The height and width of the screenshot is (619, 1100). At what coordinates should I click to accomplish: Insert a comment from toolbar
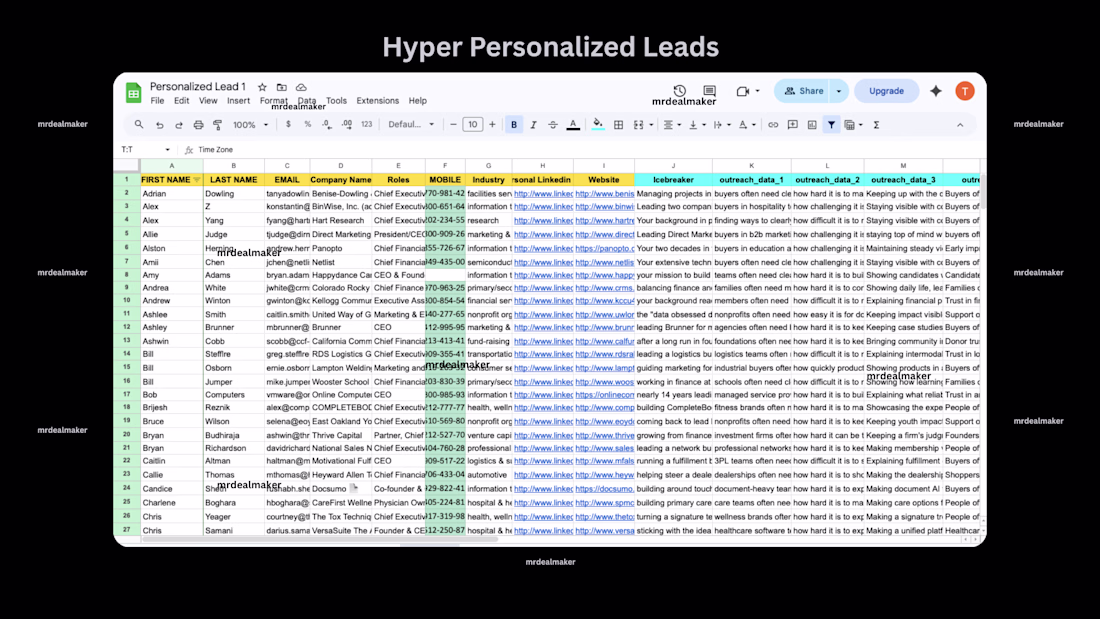792,125
